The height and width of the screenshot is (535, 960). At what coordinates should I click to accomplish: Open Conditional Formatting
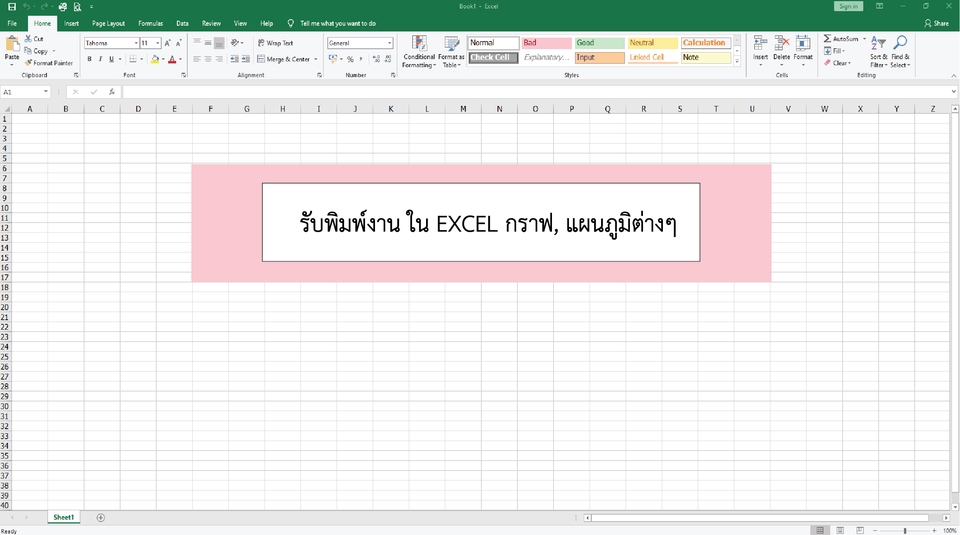point(419,51)
